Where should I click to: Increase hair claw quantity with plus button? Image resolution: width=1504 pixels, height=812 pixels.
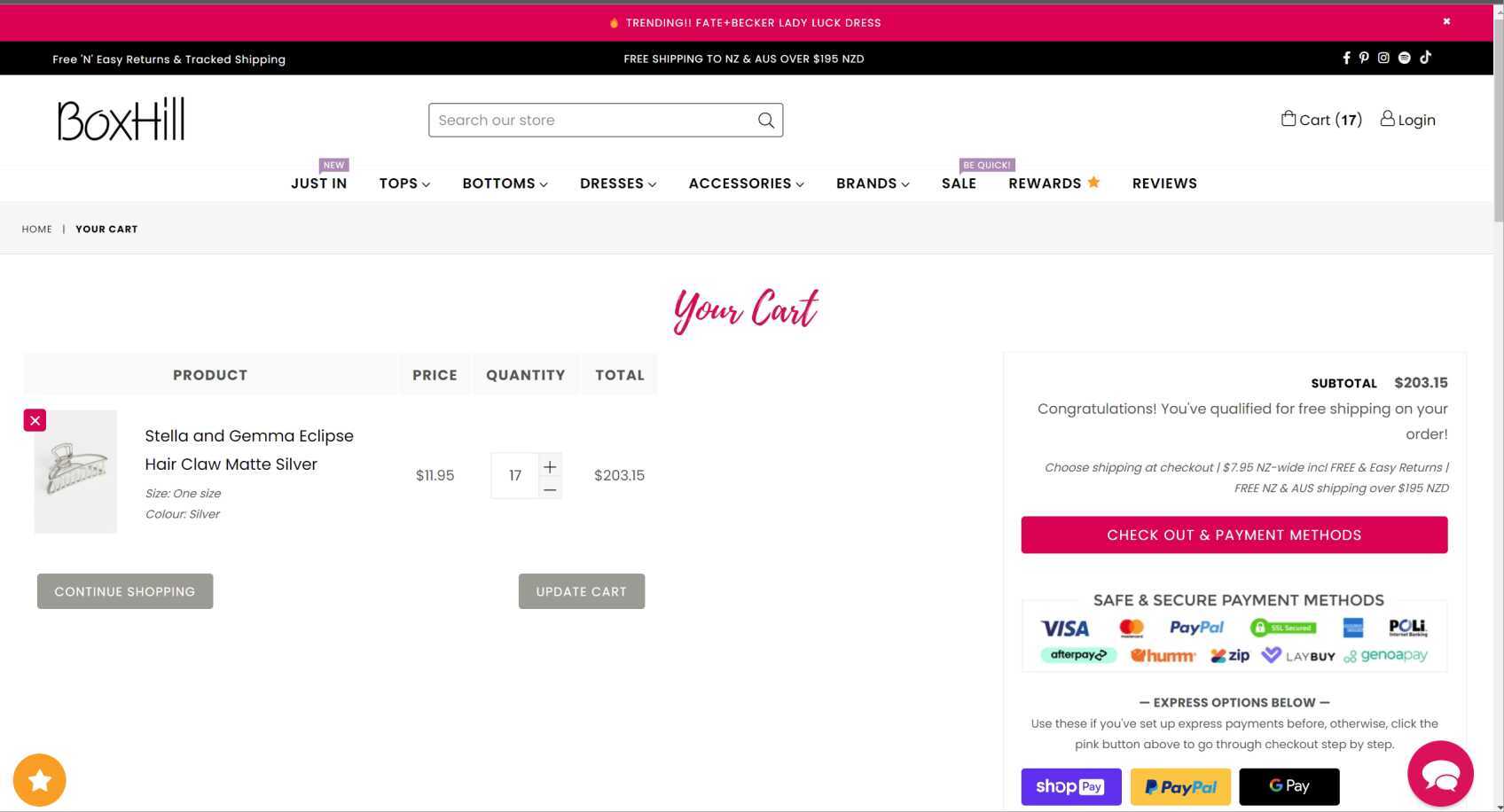pyautogui.click(x=550, y=466)
